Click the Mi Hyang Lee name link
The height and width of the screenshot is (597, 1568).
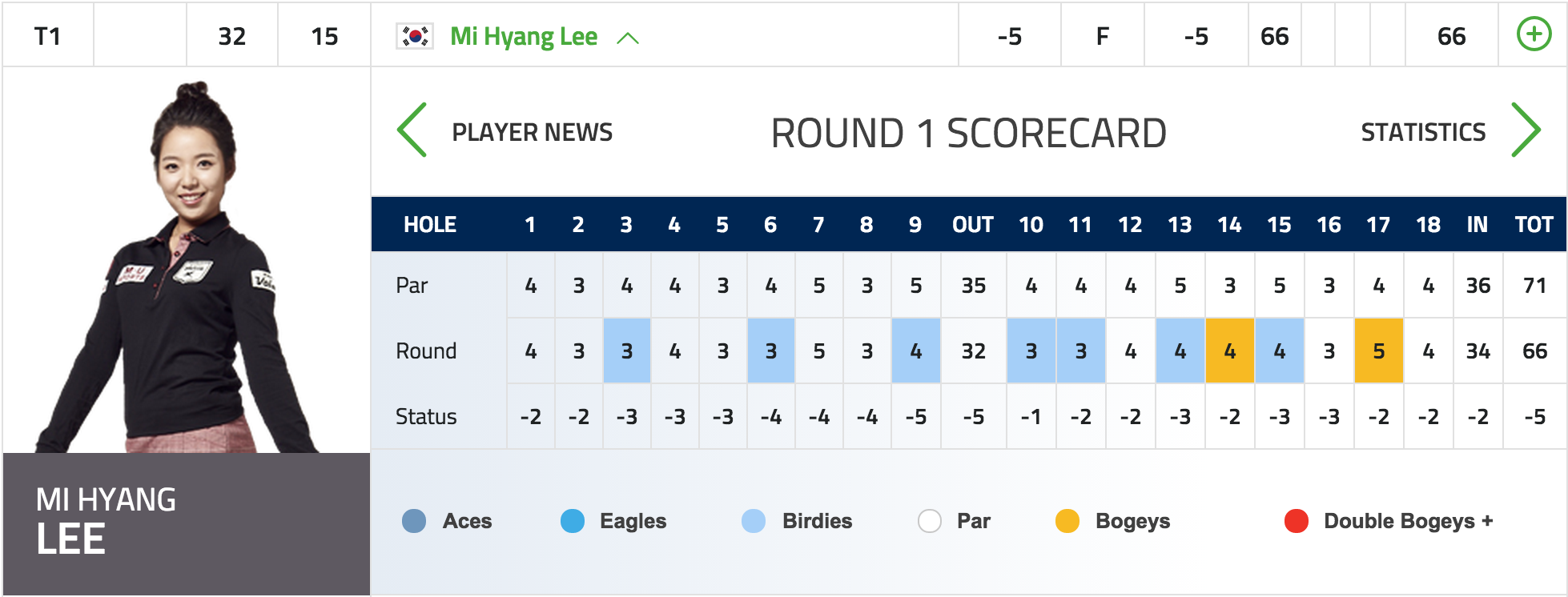524,37
